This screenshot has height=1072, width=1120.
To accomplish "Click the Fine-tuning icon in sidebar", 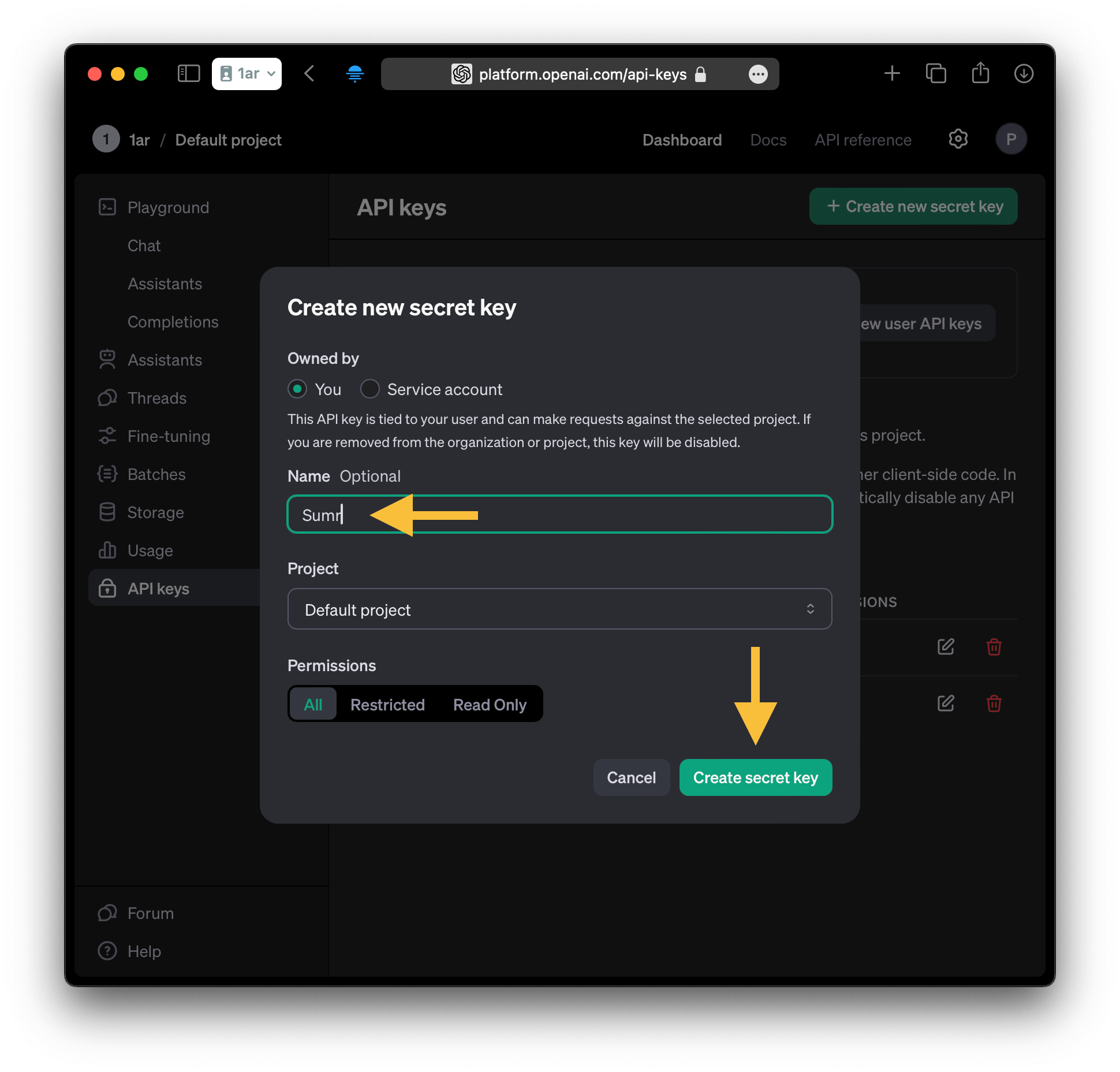I will (107, 436).
